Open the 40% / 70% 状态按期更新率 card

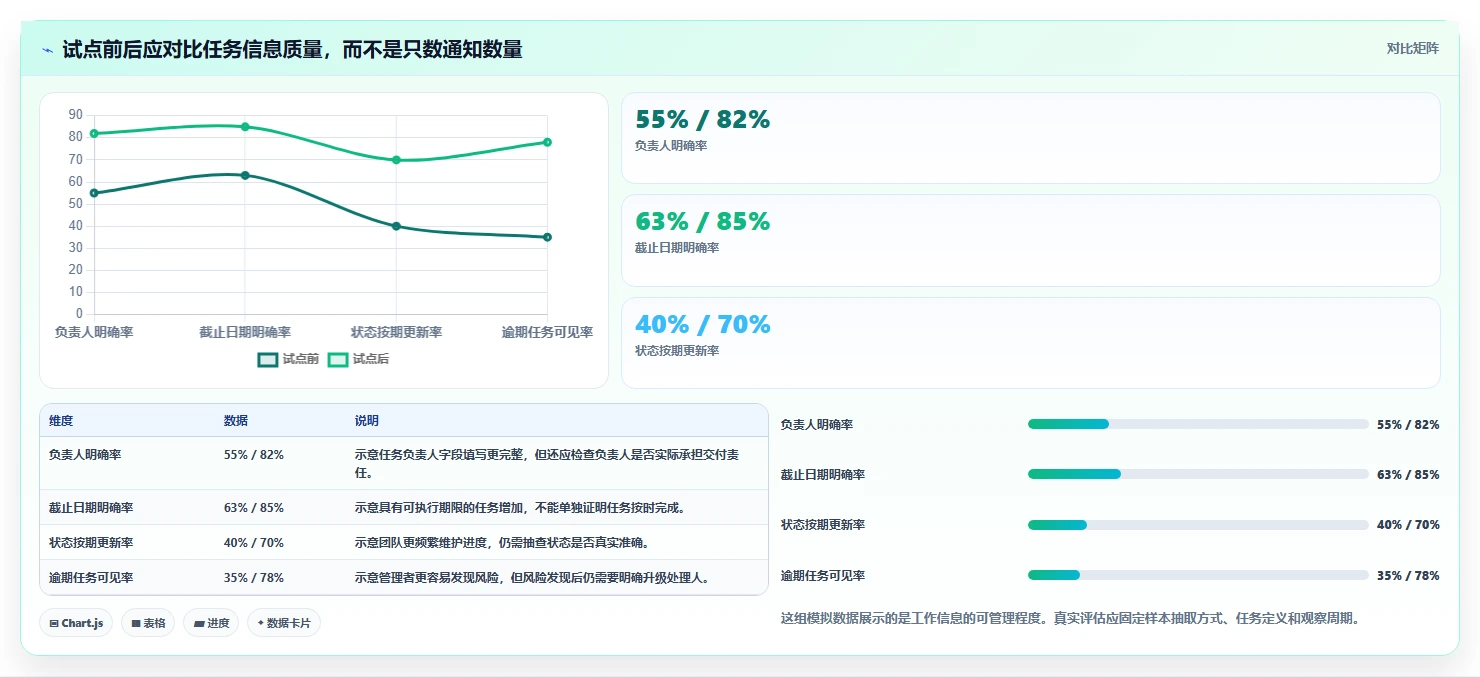coord(1031,343)
